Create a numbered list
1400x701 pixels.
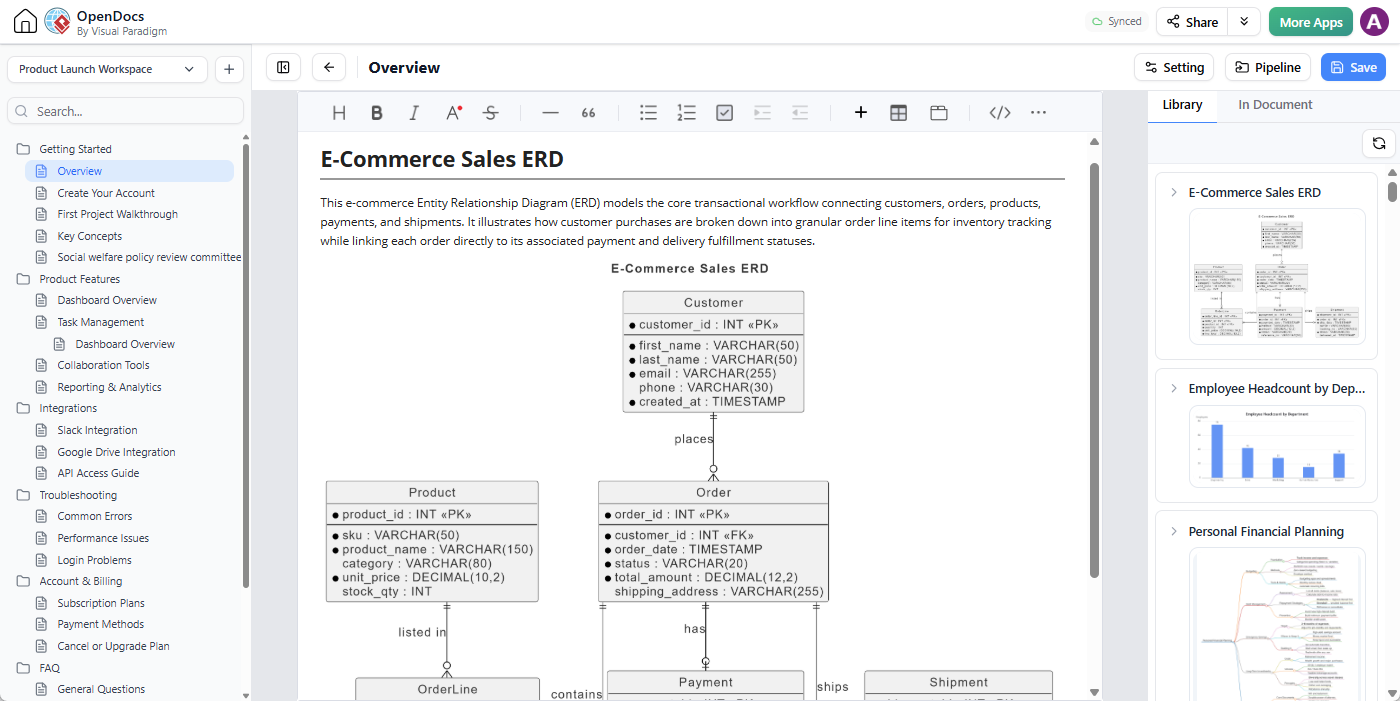[x=686, y=113]
